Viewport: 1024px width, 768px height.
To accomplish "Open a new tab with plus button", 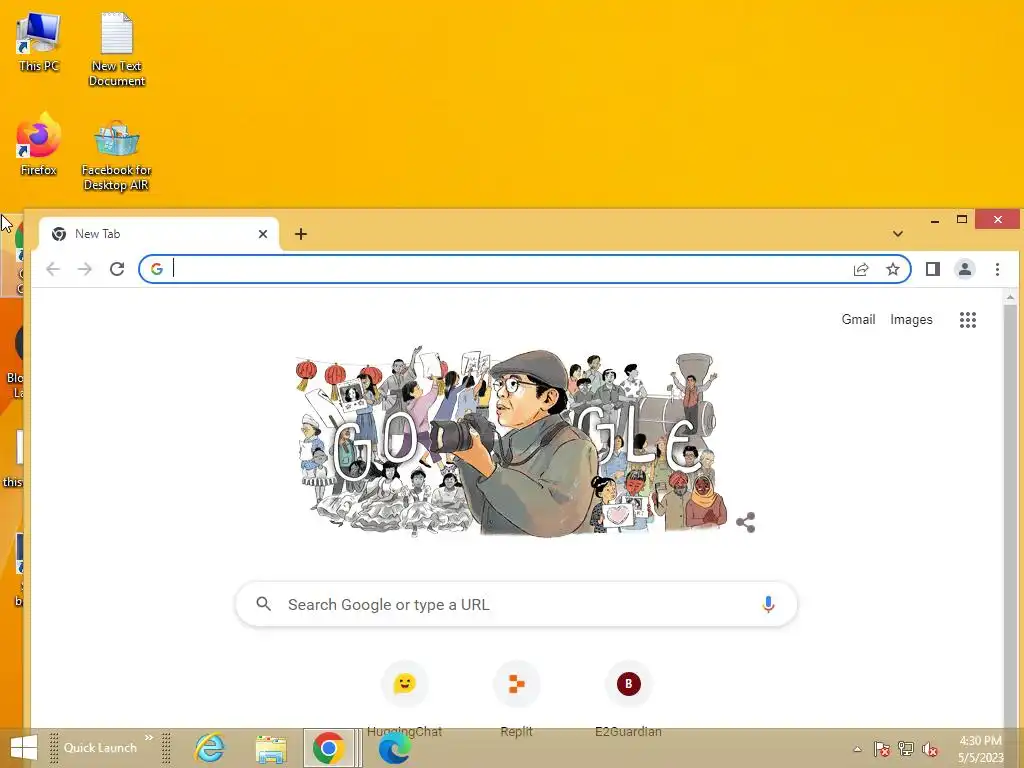I will point(300,234).
